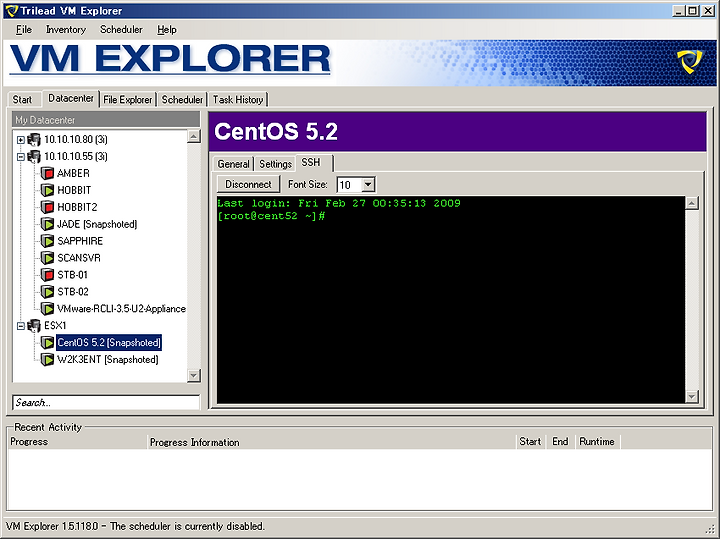Click the End column header

tap(560, 442)
